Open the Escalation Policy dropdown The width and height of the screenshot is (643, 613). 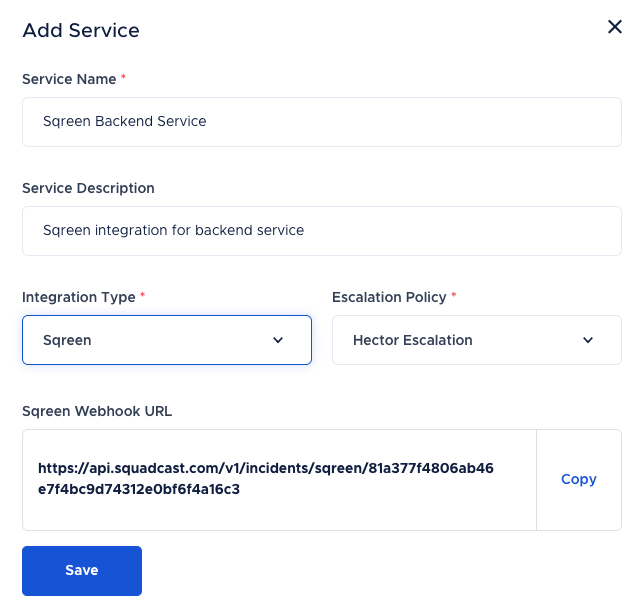point(477,340)
